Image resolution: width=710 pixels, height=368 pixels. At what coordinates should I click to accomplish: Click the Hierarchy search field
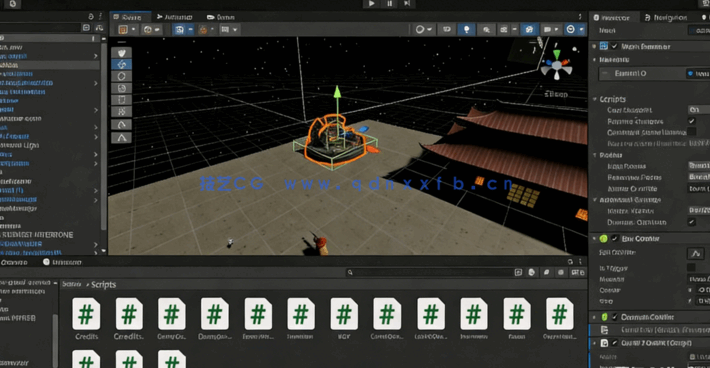[x=40, y=28]
